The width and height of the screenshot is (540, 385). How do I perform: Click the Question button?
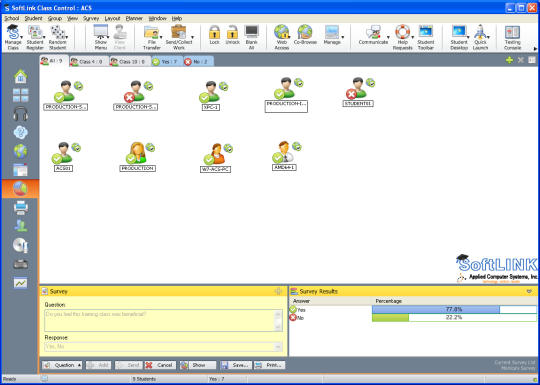click(x=62, y=365)
